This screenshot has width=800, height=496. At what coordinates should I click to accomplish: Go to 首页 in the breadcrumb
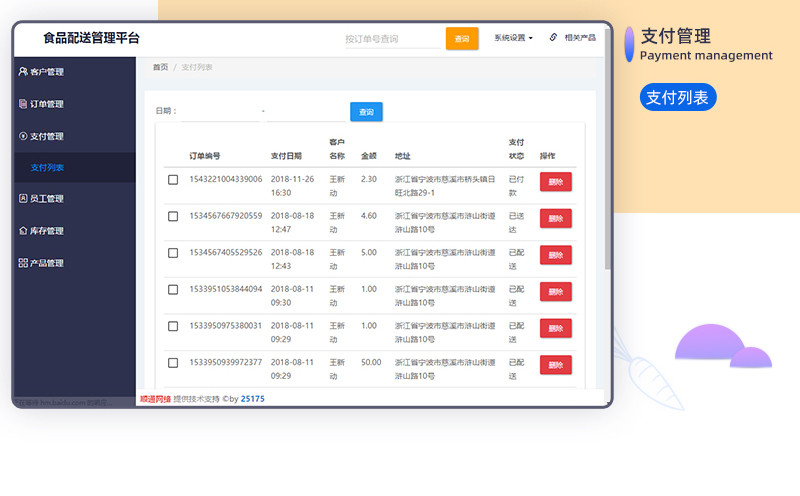pos(160,67)
